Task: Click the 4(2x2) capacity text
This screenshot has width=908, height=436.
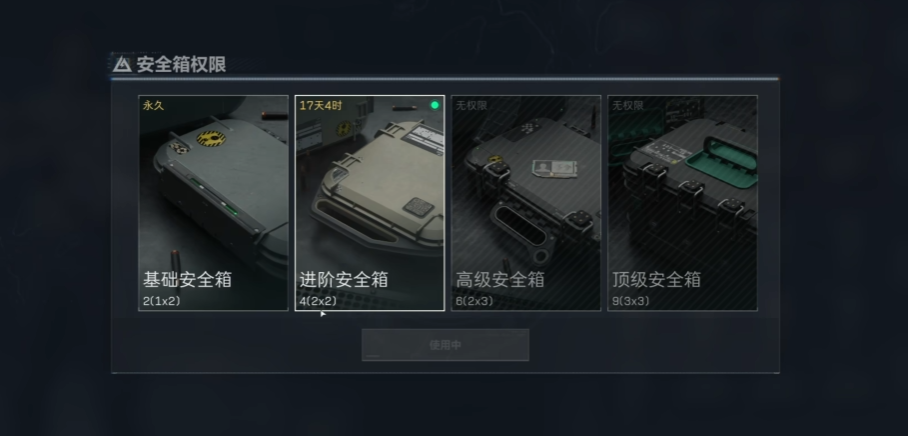Action: tap(318, 301)
